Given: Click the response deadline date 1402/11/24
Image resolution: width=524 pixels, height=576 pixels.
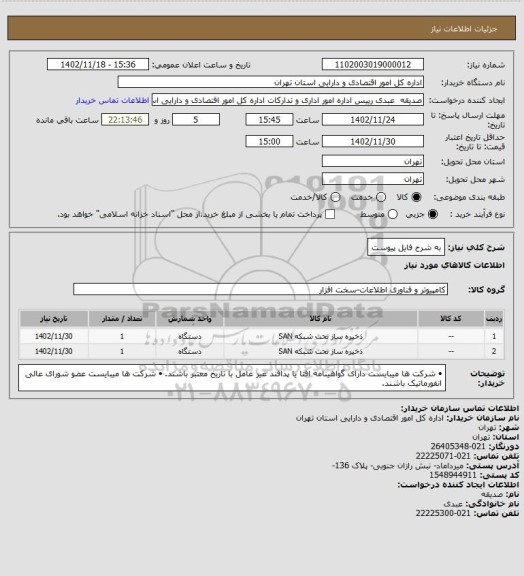Looking at the screenshot, I should [x=373, y=120].
